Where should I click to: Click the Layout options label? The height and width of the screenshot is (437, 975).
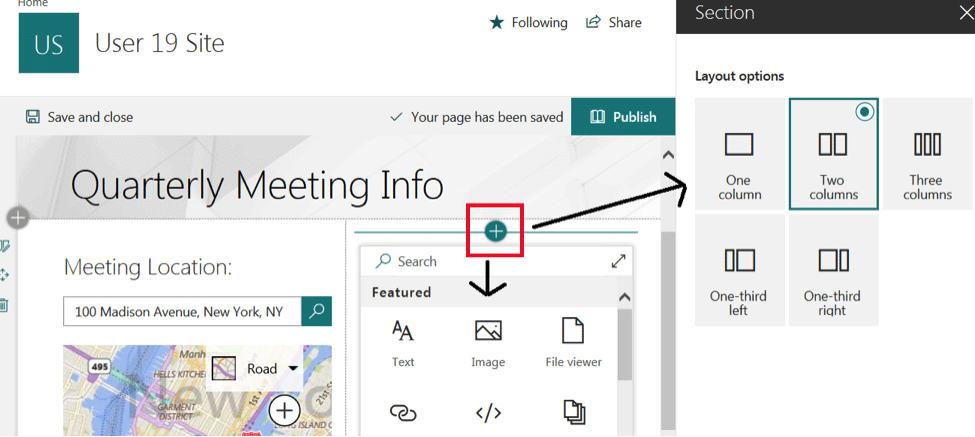739,76
